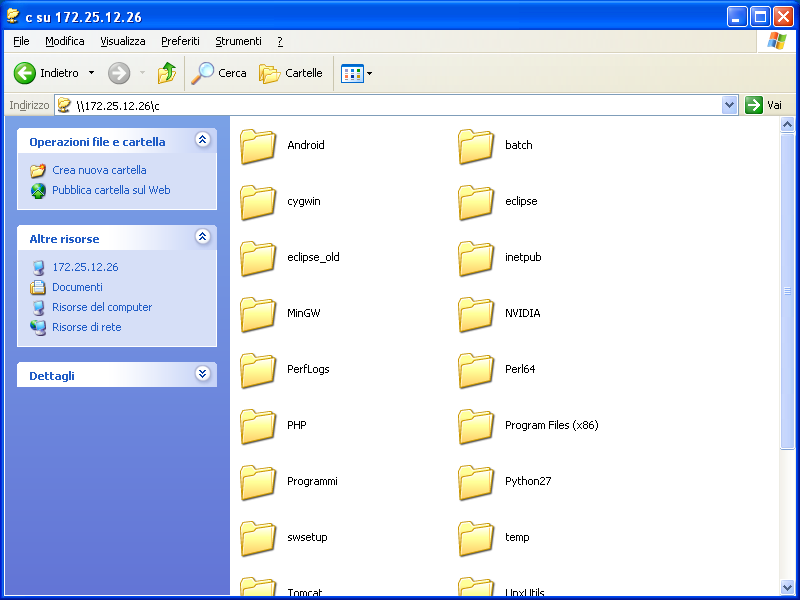Image resolution: width=800 pixels, height=600 pixels.
Task: Select the NVIDIA folder icon
Action: 476,314
